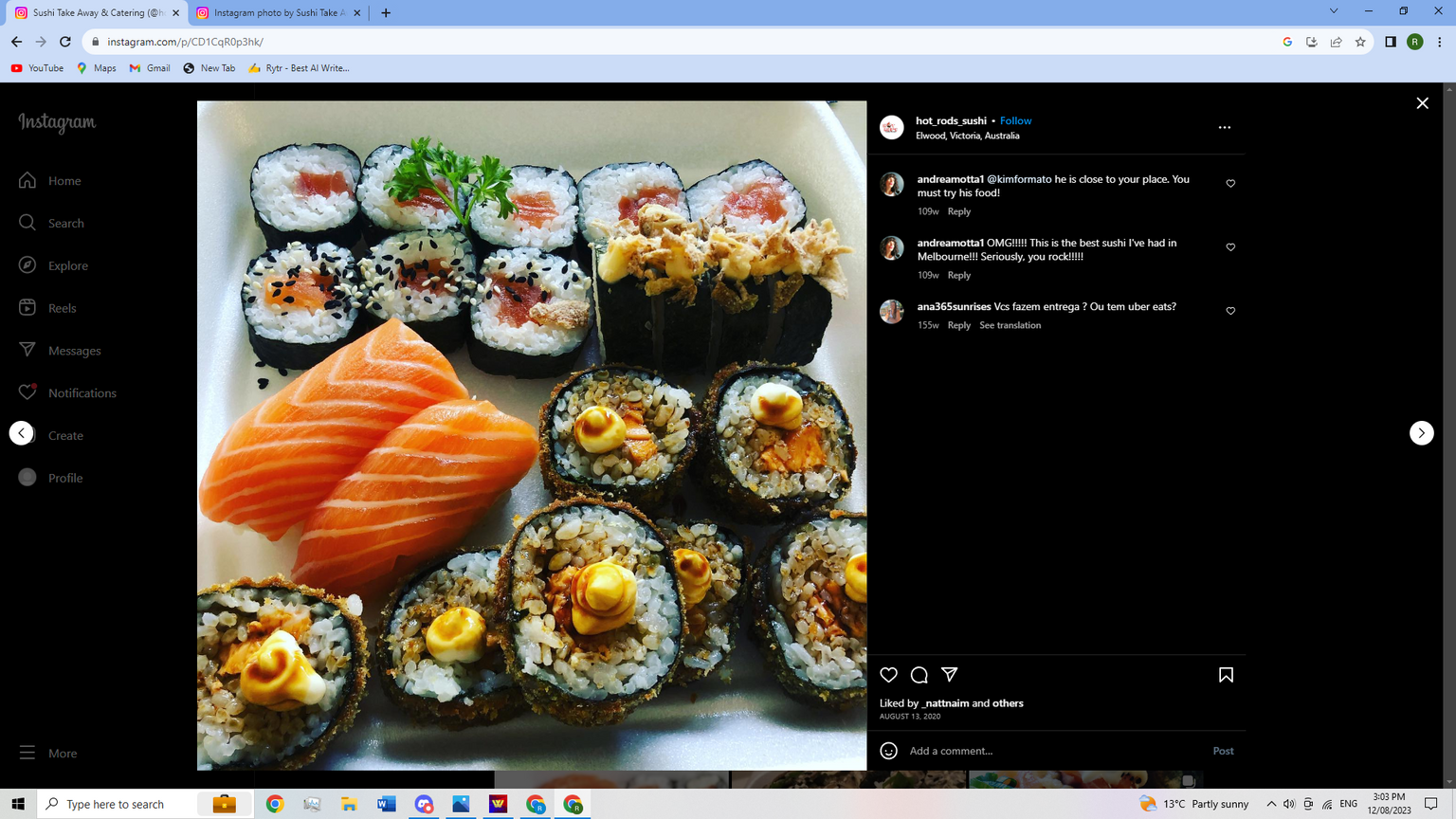Open the post's three-dot options menu
The image size is (1456, 819).
pyautogui.click(x=1224, y=127)
